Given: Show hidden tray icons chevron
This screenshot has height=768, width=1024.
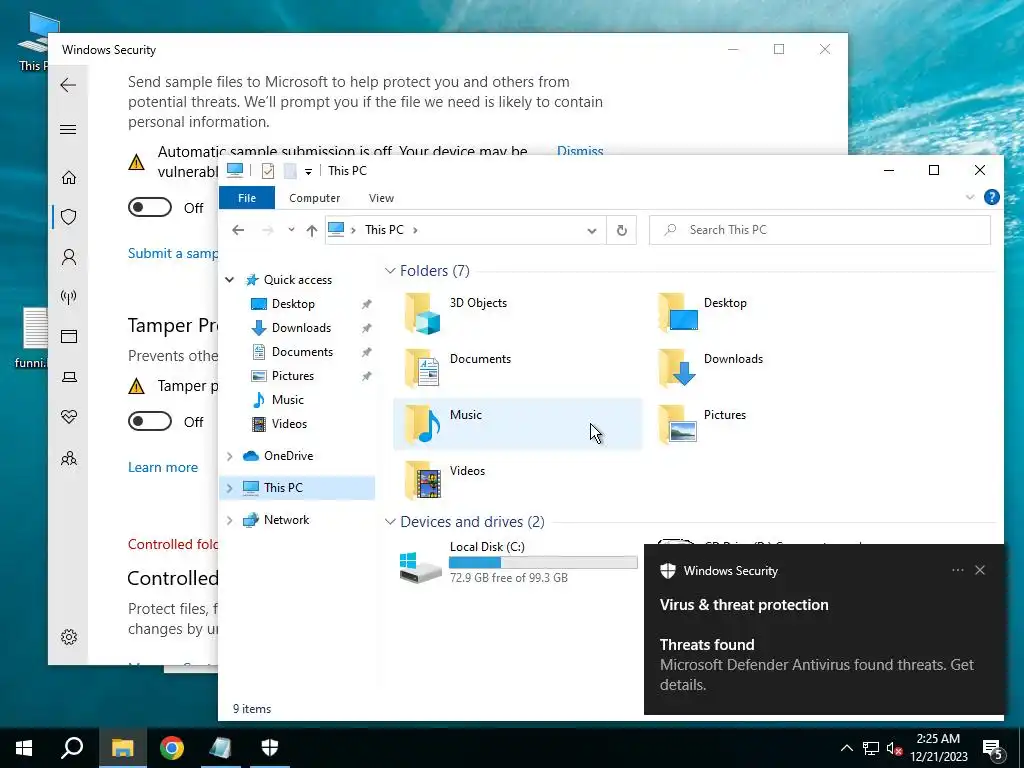Looking at the screenshot, I should (x=846, y=748).
